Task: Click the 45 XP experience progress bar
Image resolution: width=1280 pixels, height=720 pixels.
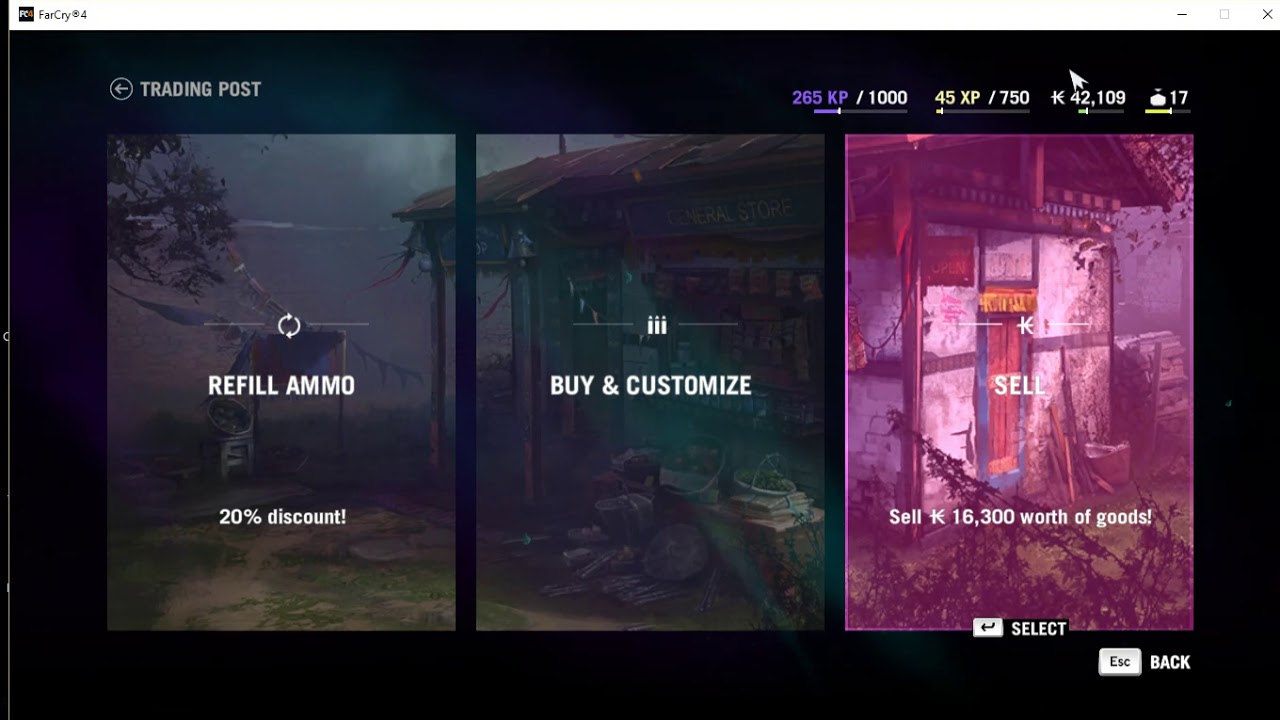Action: tap(982, 111)
